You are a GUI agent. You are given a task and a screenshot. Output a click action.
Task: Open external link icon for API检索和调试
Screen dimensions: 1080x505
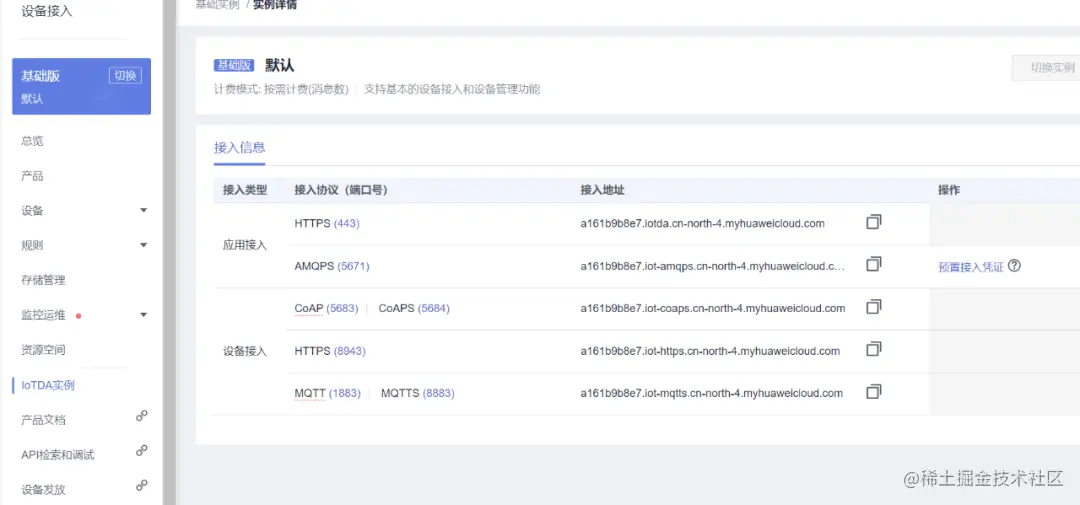(x=141, y=451)
